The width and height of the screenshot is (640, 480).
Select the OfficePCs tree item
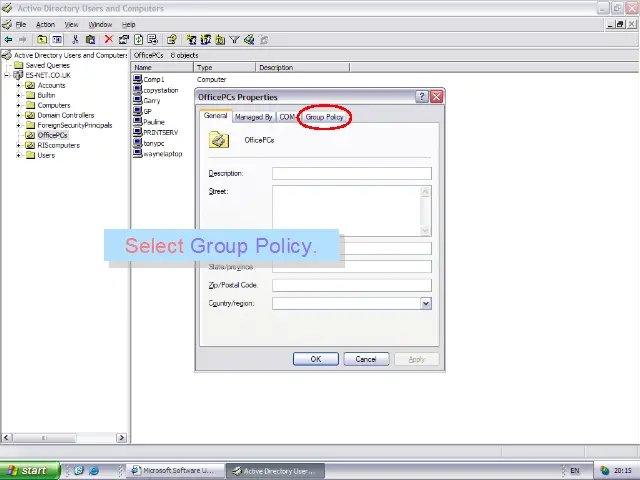point(52,135)
